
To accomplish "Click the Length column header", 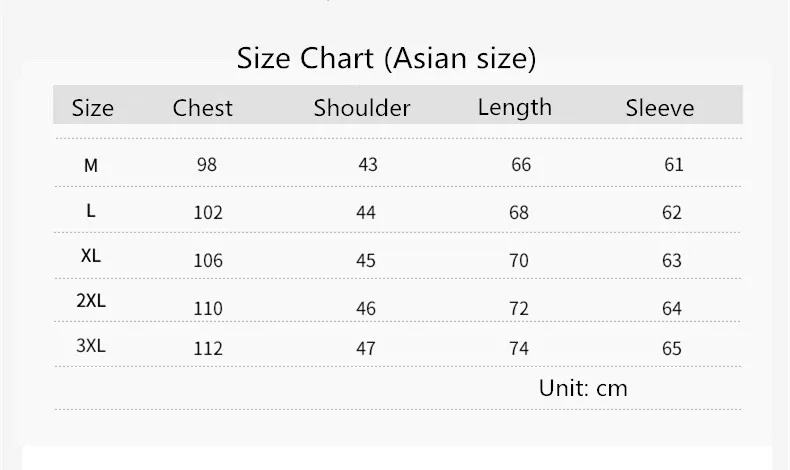I will point(515,108).
